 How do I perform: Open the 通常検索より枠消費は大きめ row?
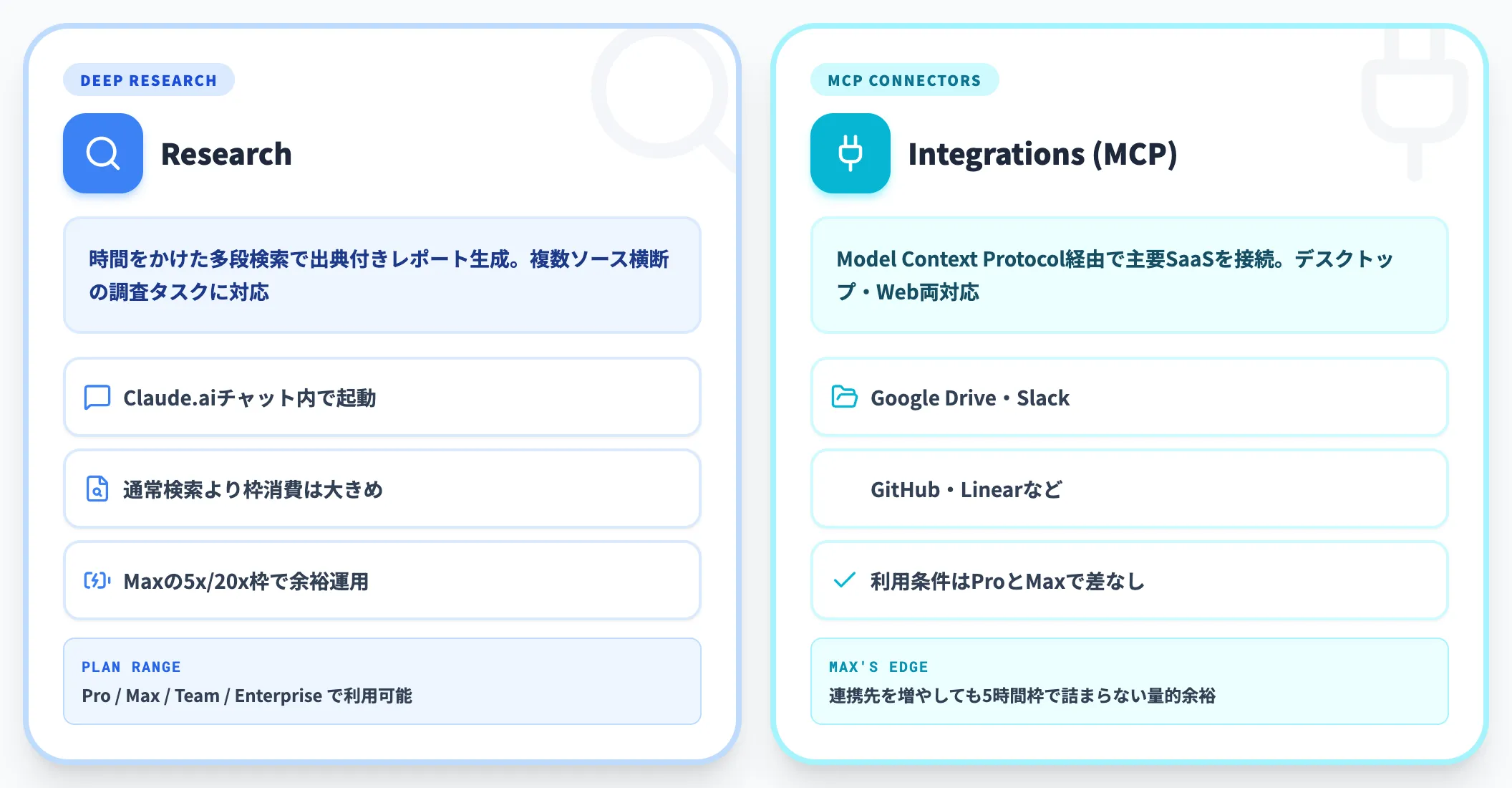click(x=382, y=489)
